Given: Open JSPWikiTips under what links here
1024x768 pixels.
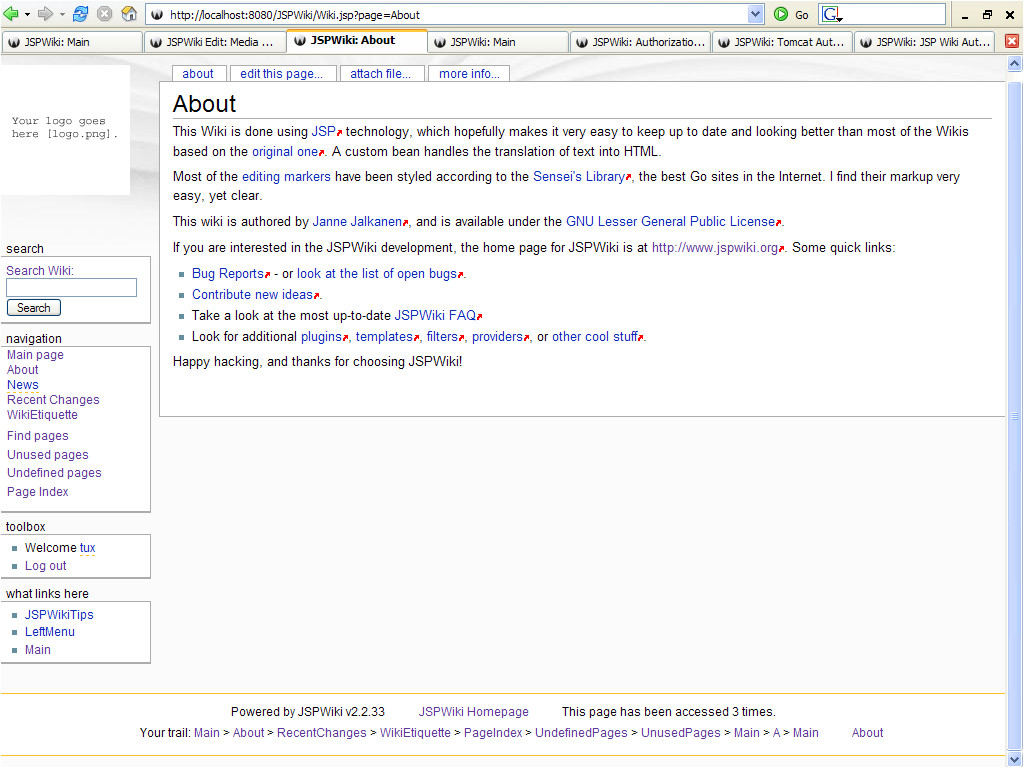Looking at the screenshot, I should [59, 615].
